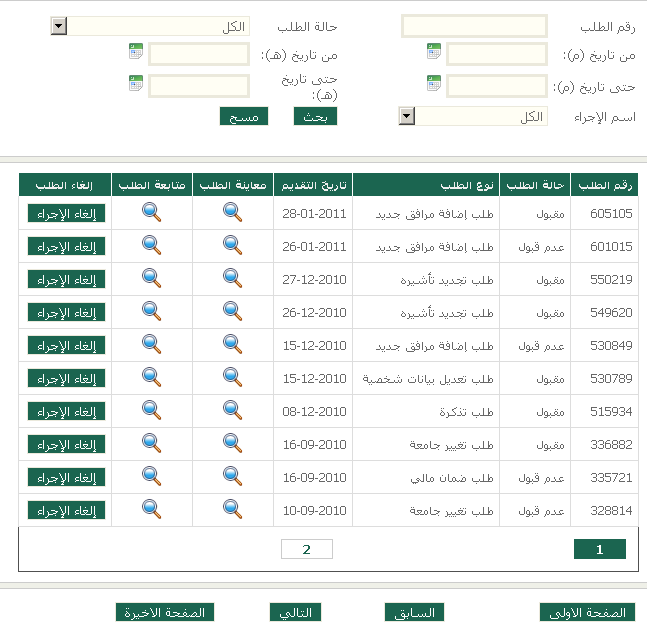Jump to الصفحة الاخيرة last page
647x633 pixels.
click(x=165, y=612)
